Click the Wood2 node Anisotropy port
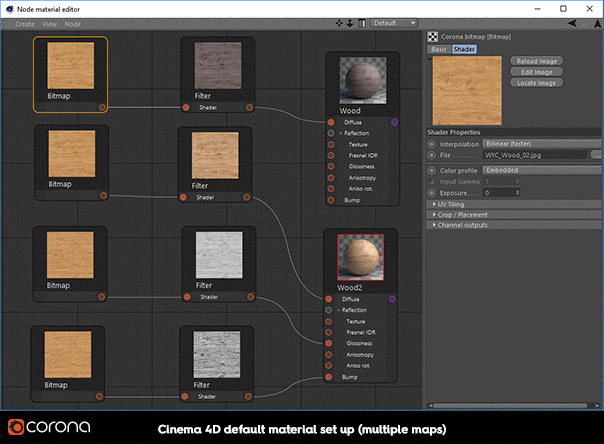This screenshot has width=604, height=444. pos(329,355)
